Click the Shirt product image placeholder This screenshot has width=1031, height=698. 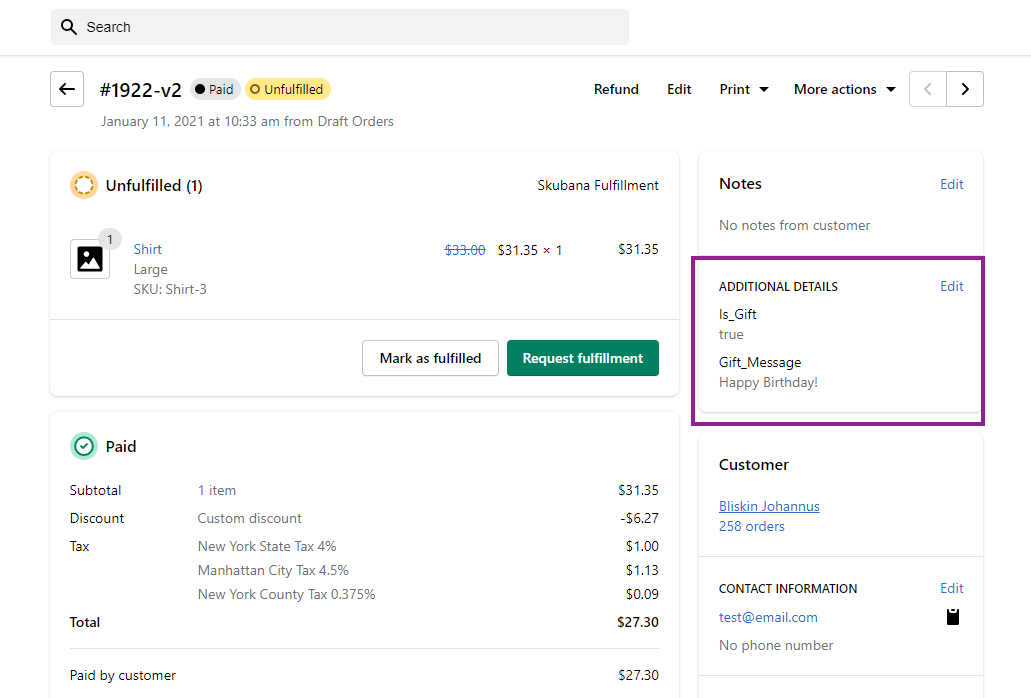point(90,259)
